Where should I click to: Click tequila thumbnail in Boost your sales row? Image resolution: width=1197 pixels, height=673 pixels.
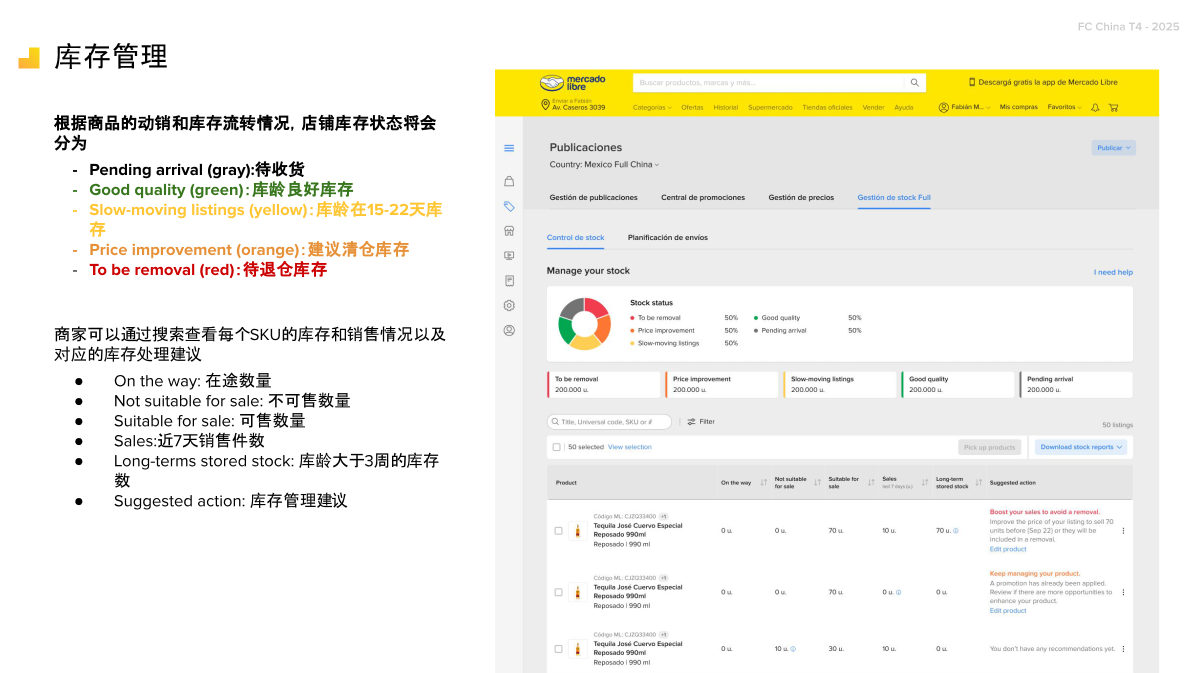click(578, 531)
